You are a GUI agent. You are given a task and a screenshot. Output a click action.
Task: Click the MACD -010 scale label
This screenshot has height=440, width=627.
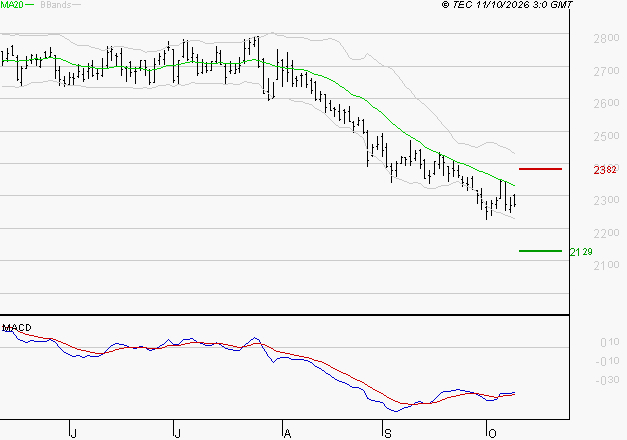pyautogui.click(x=607, y=361)
